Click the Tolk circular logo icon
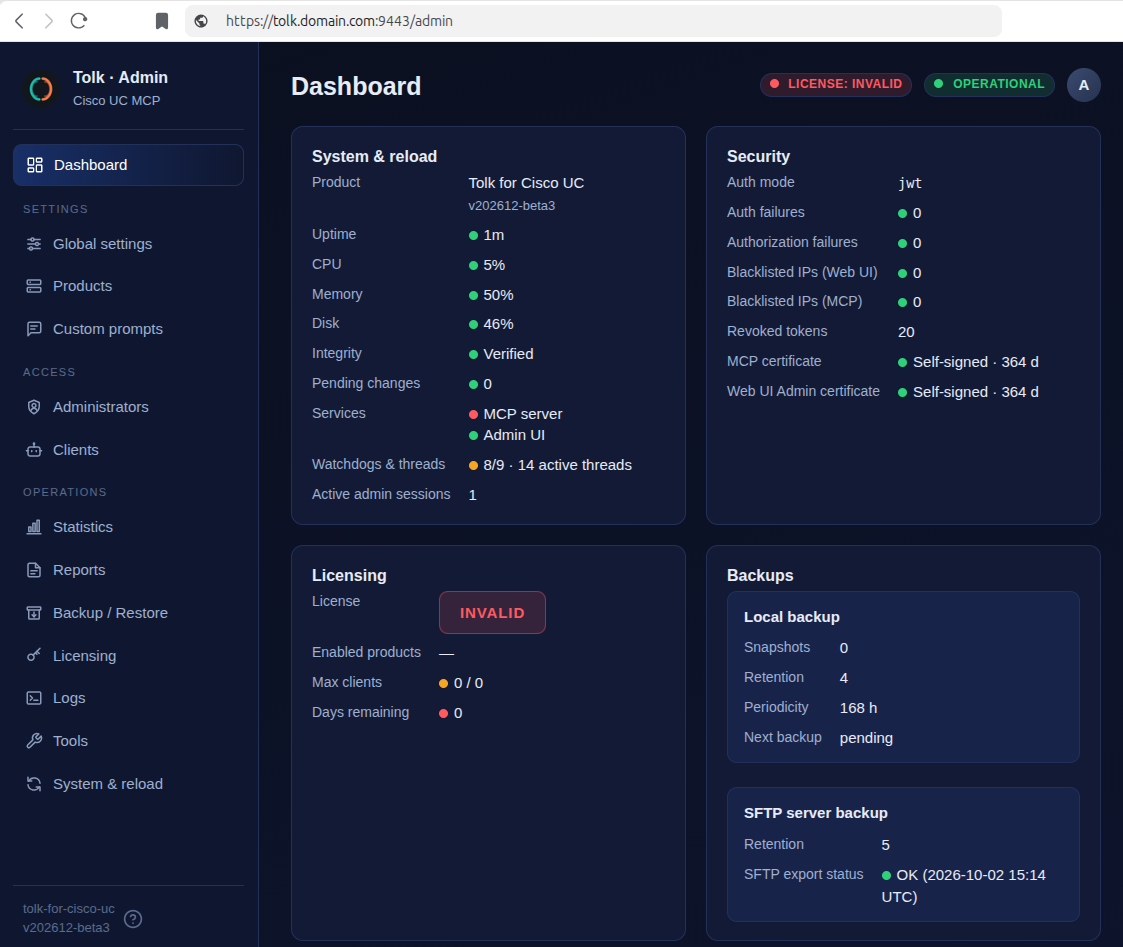Screen dimensions: 1123x947 (x=41, y=88)
